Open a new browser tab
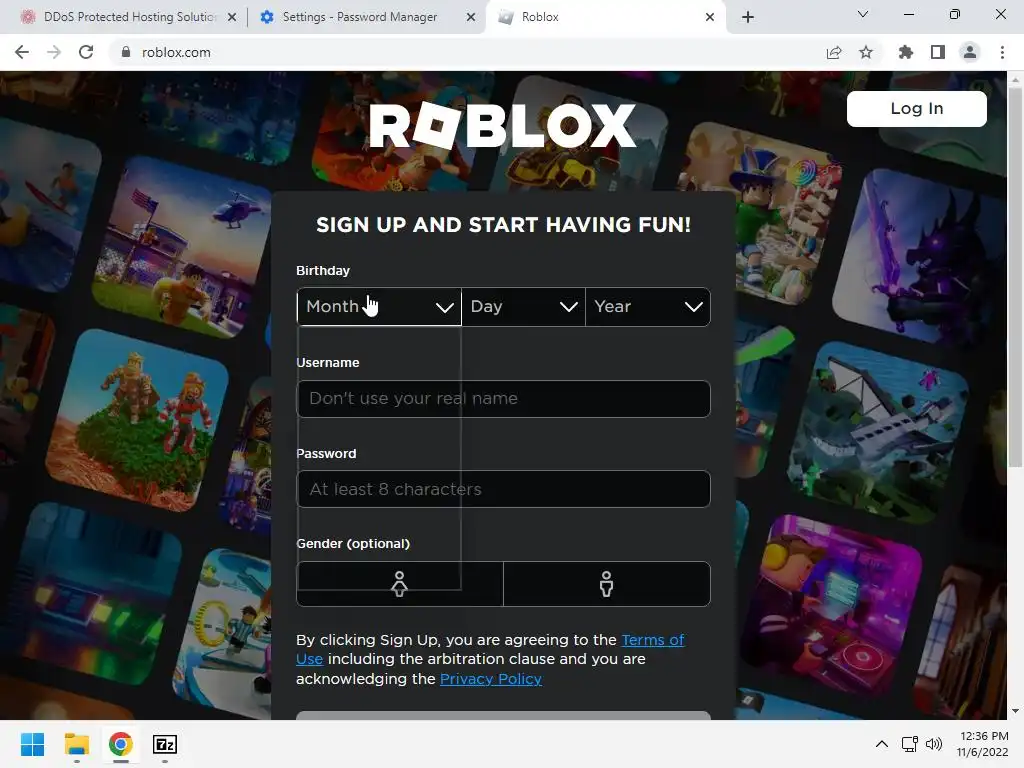 tap(748, 17)
